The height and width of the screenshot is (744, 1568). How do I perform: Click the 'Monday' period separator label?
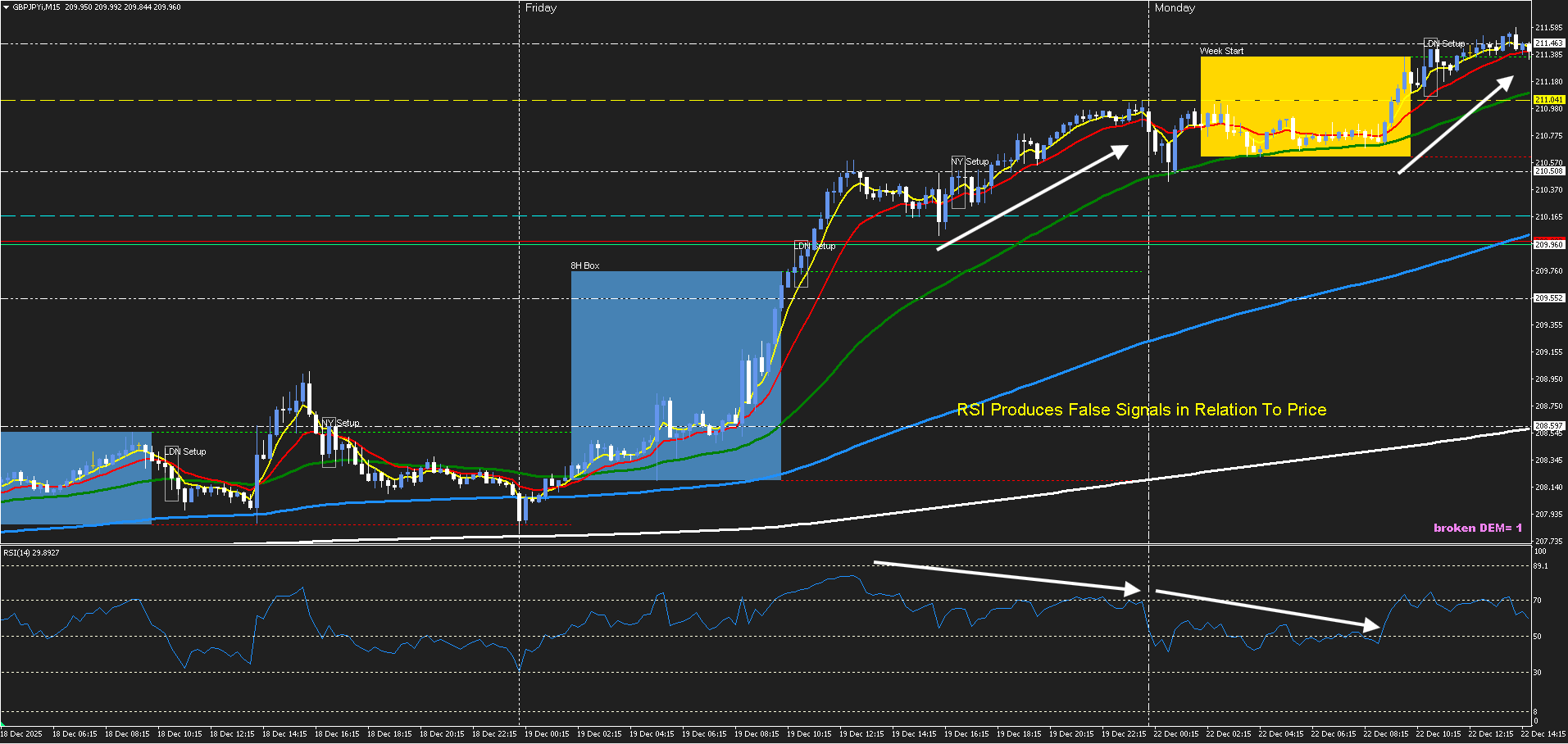point(1175,8)
